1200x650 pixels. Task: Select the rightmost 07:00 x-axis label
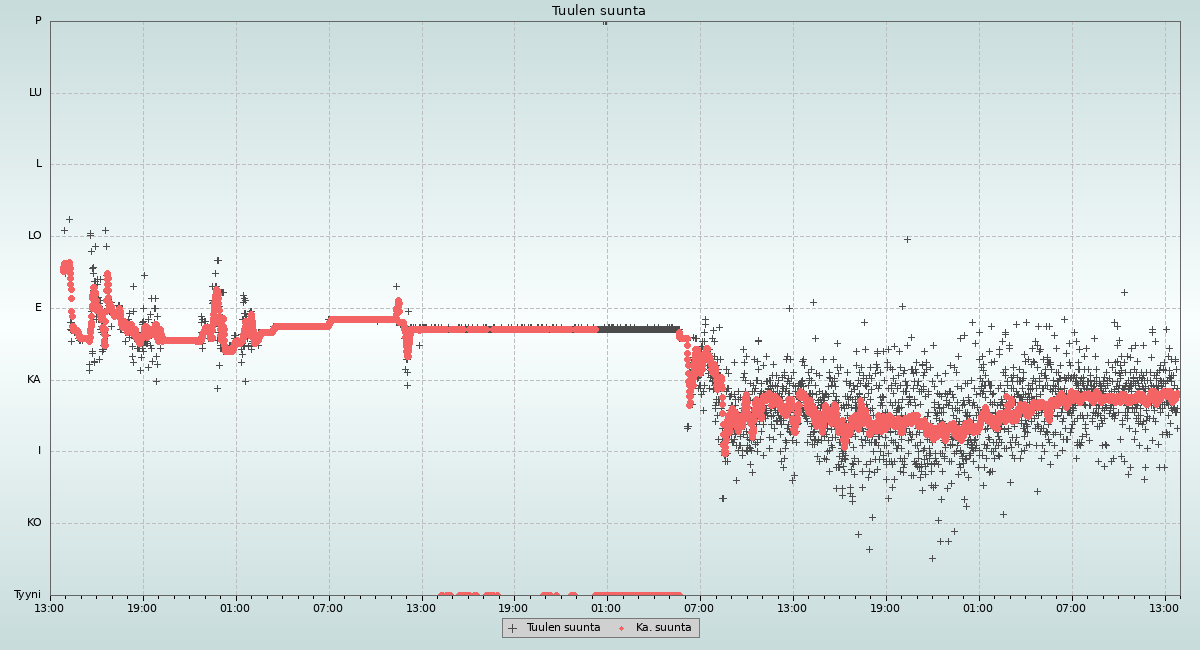(x=1071, y=608)
